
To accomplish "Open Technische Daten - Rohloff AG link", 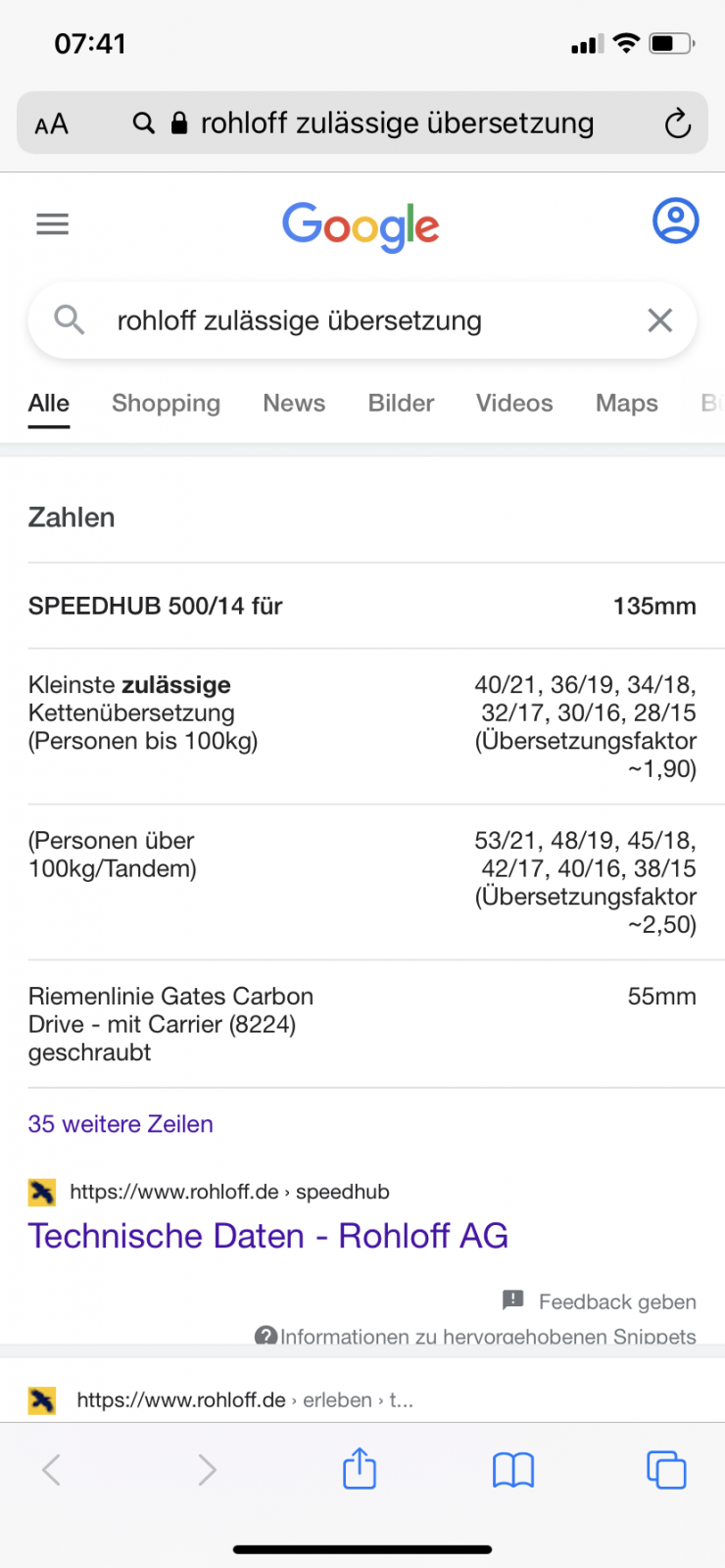I will pyautogui.click(x=267, y=1236).
